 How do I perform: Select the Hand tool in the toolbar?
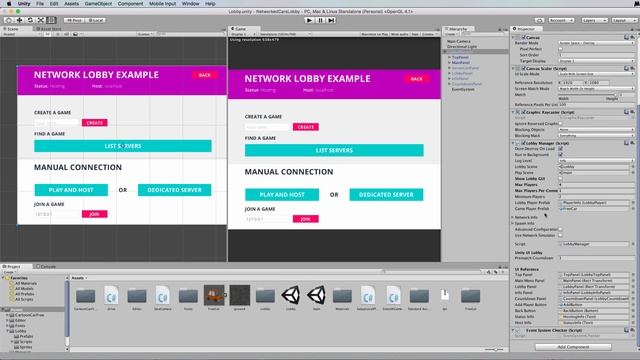coord(9,20)
